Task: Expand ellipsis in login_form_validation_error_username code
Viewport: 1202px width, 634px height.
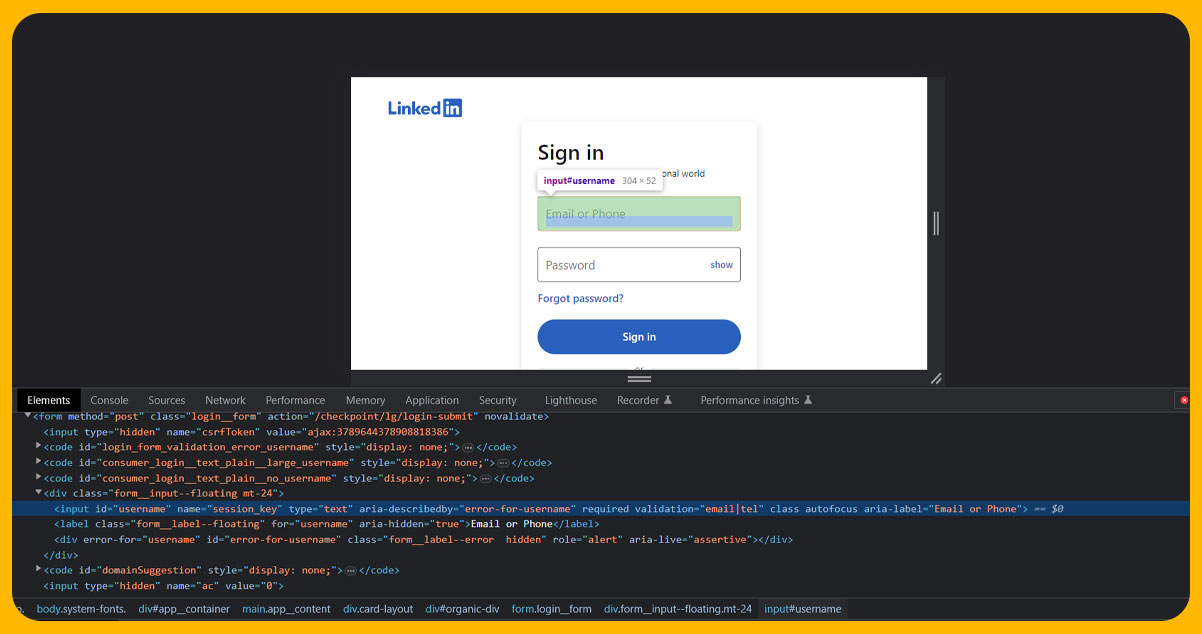Action: (467, 447)
